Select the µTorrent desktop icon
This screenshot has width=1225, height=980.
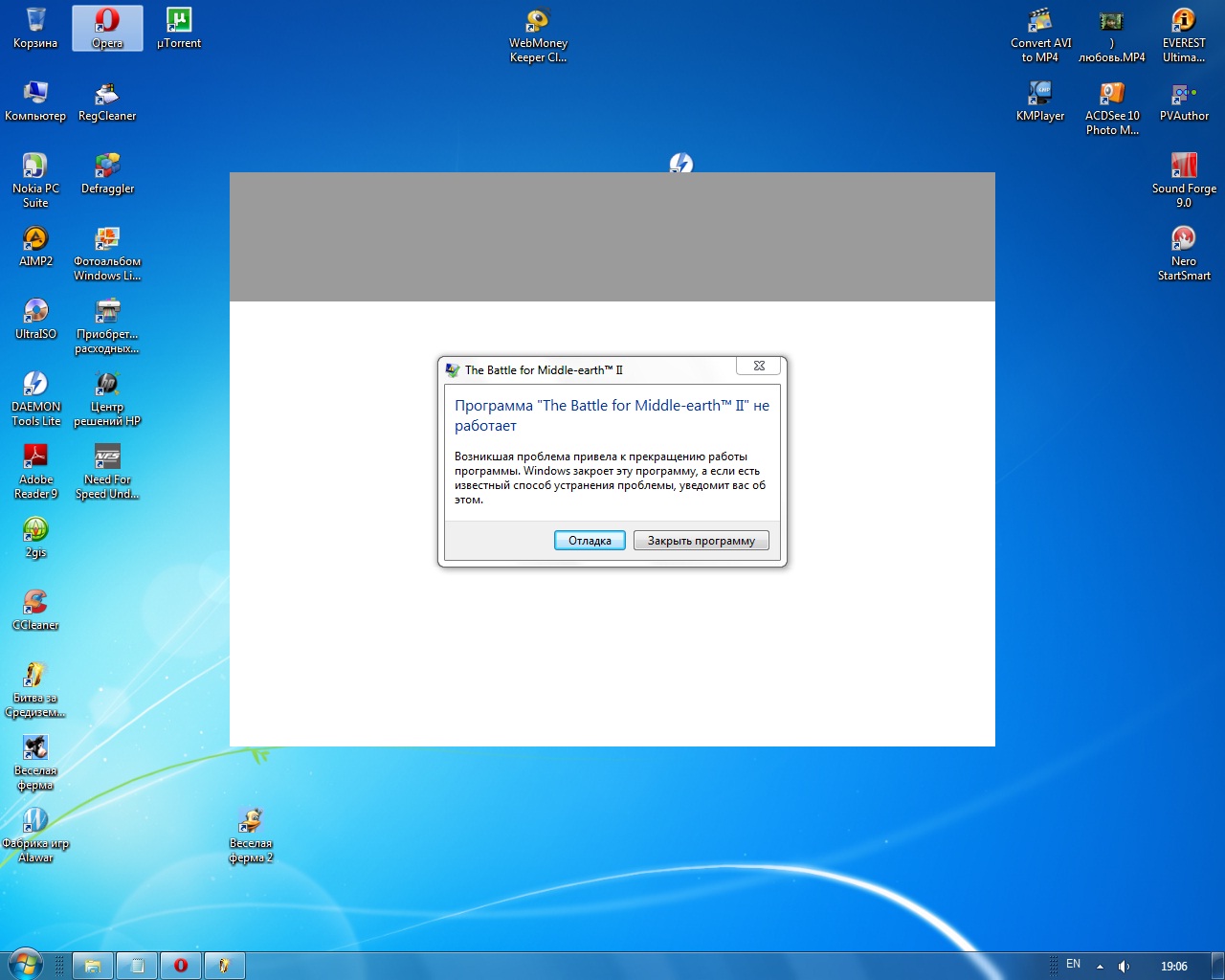pos(179,28)
